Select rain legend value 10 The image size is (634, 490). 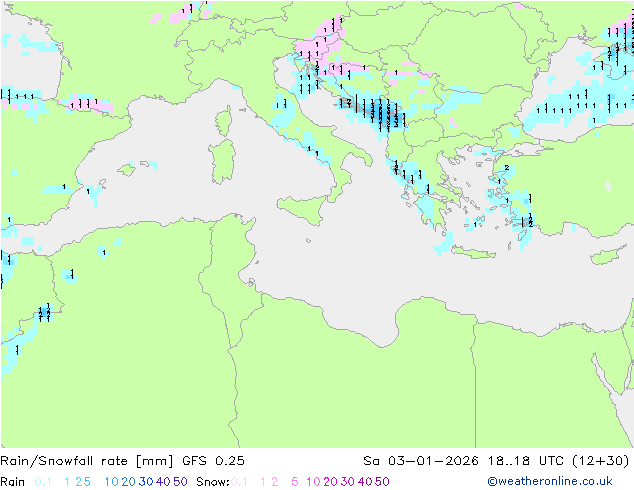pos(112,482)
